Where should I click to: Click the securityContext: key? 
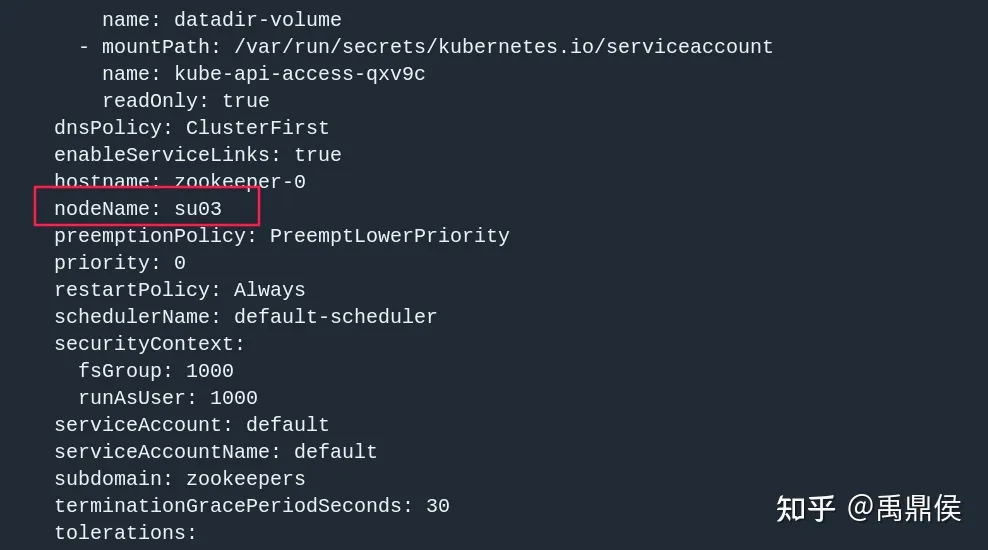(x=149, y=344)
